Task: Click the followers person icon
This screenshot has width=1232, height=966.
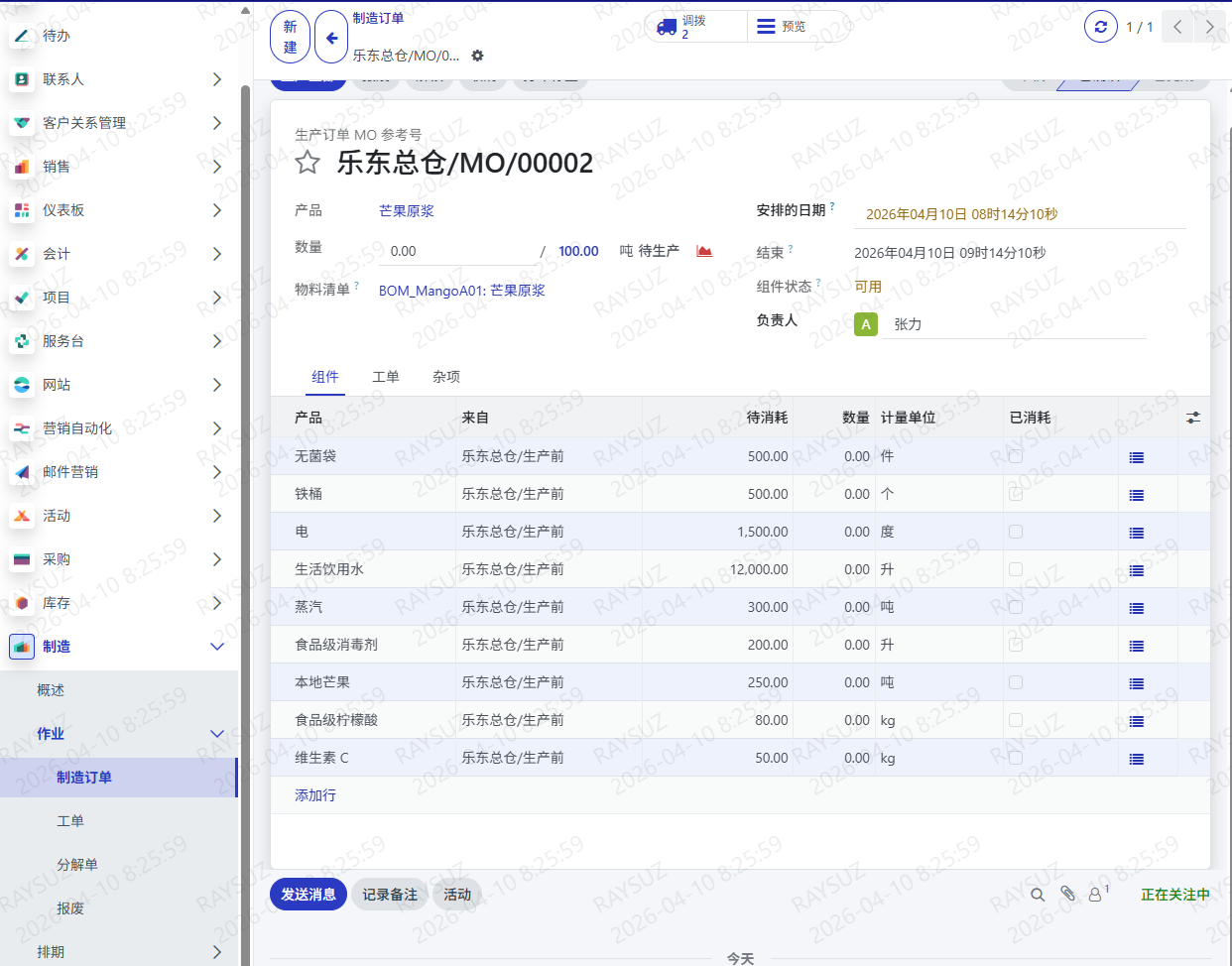Action: tap(1095, 895)
